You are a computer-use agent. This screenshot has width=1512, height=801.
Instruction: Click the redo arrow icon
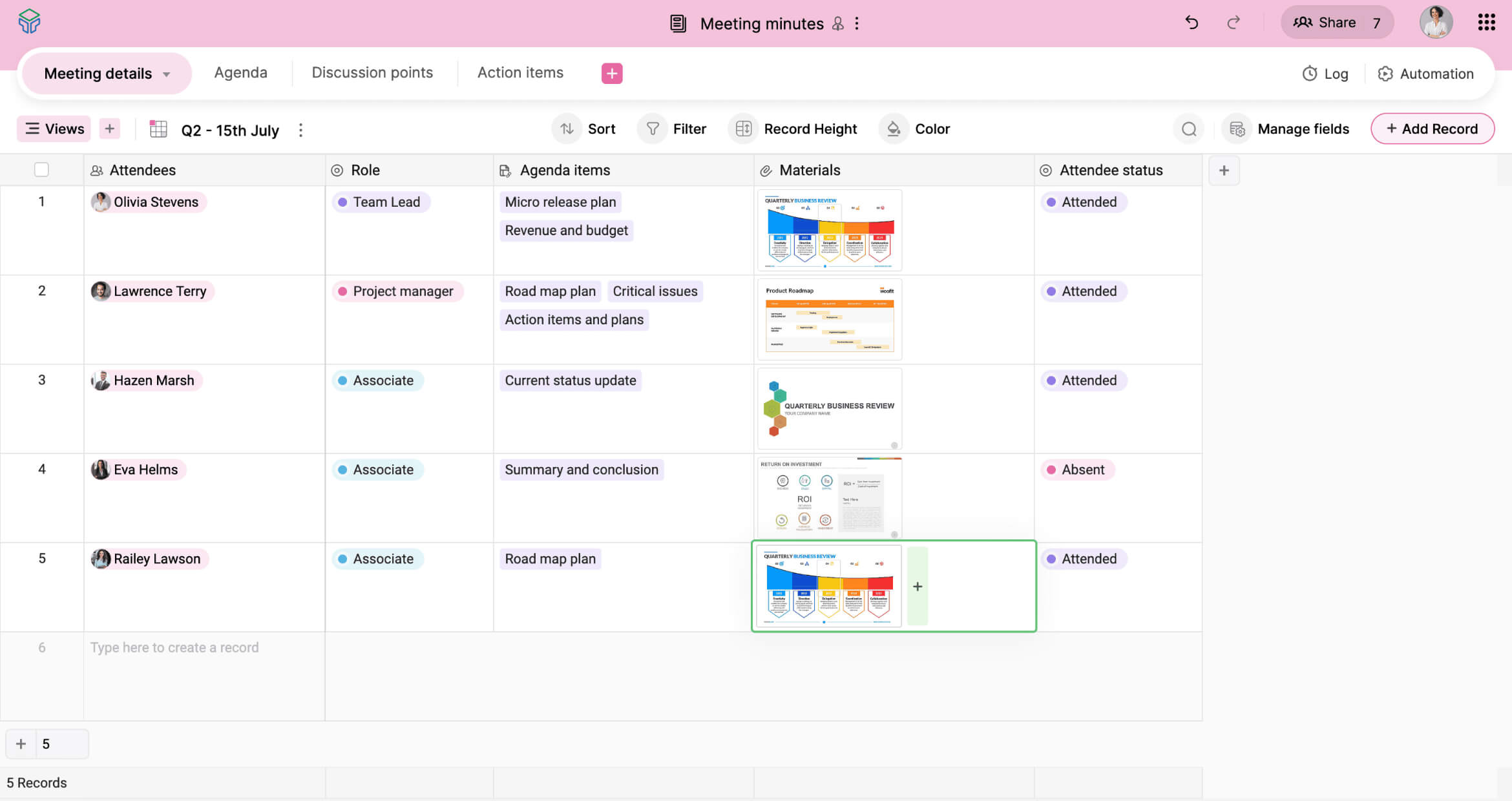point(1233,22)
